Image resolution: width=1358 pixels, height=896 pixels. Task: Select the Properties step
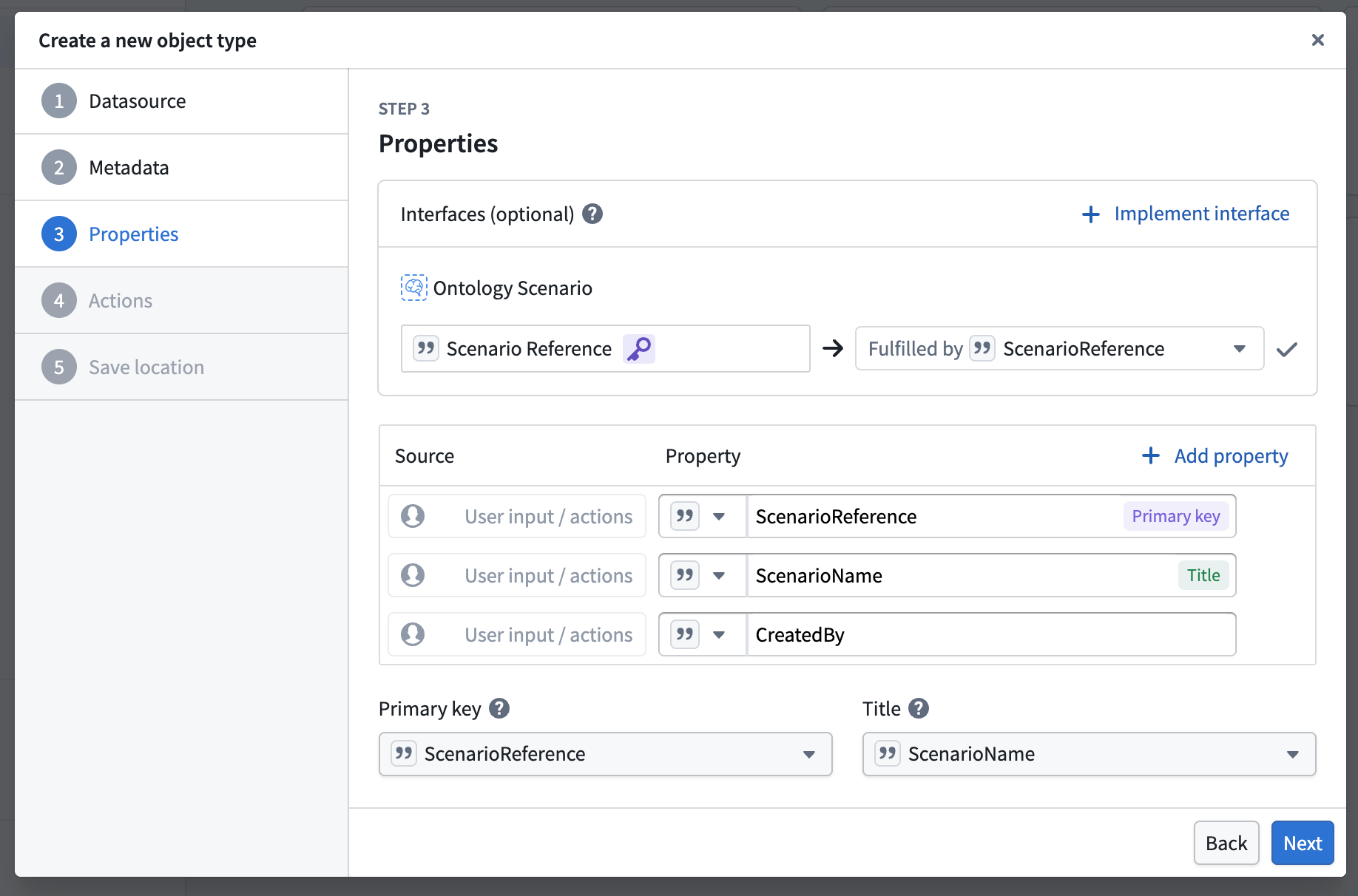[x=181, y=234]
